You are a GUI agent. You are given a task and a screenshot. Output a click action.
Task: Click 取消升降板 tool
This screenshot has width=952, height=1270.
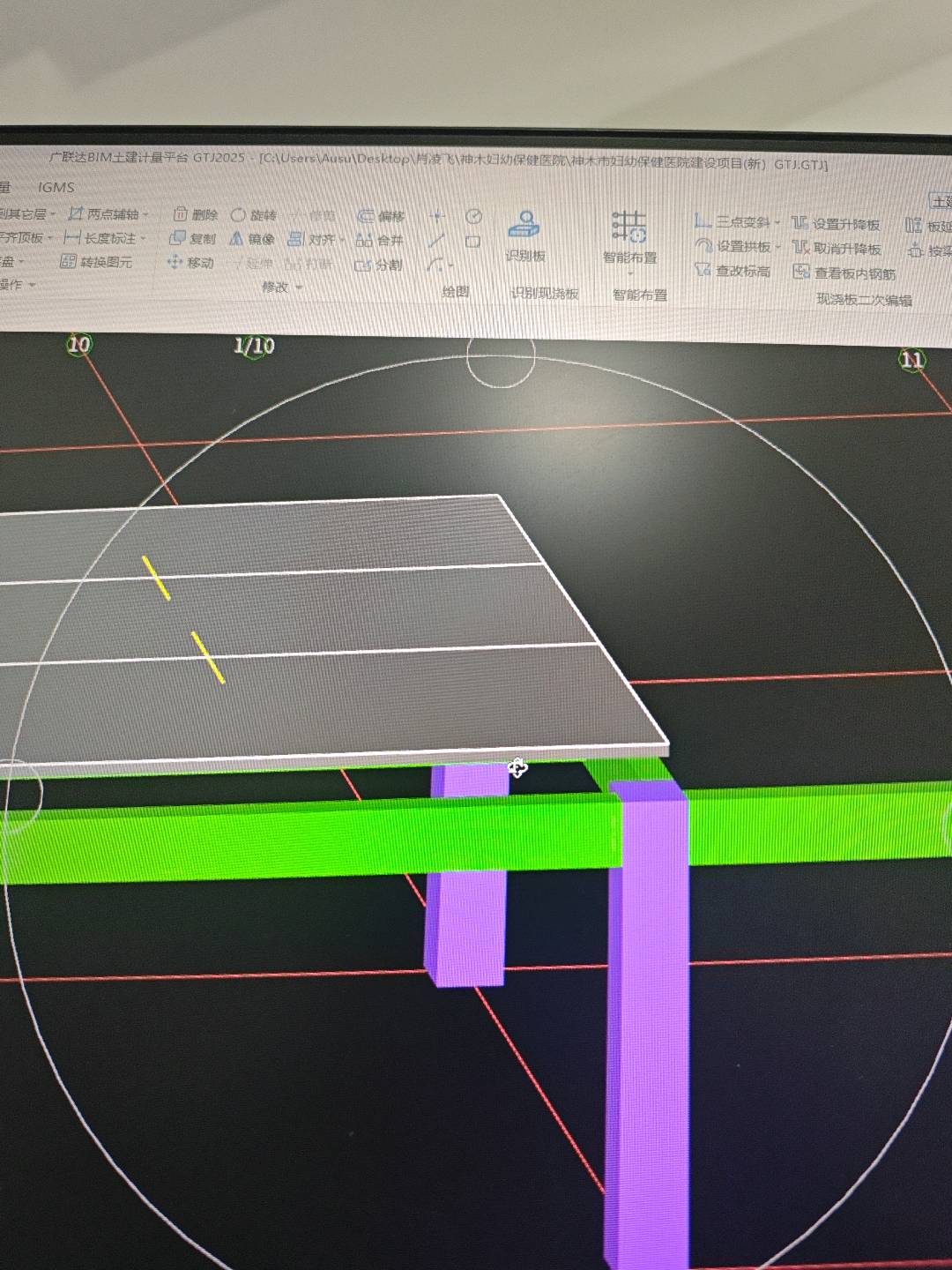(x=837, y=249)
